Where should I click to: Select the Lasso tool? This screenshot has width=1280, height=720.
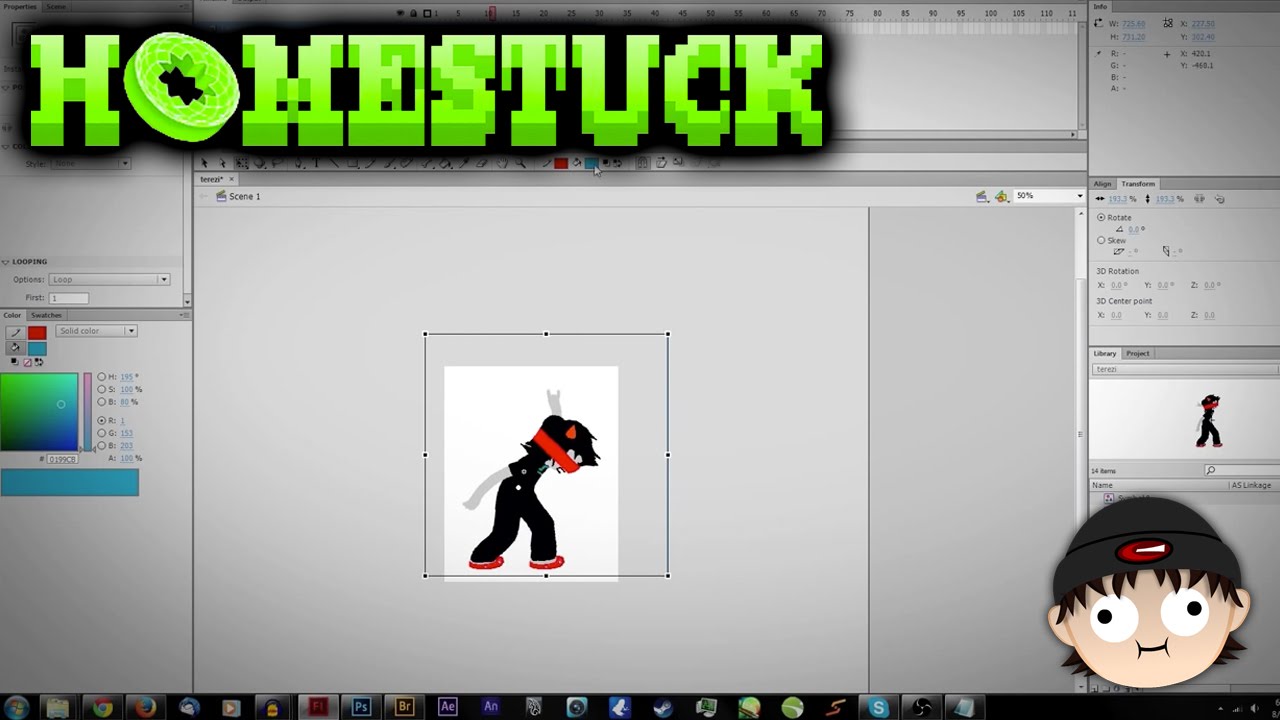(277, 163)
